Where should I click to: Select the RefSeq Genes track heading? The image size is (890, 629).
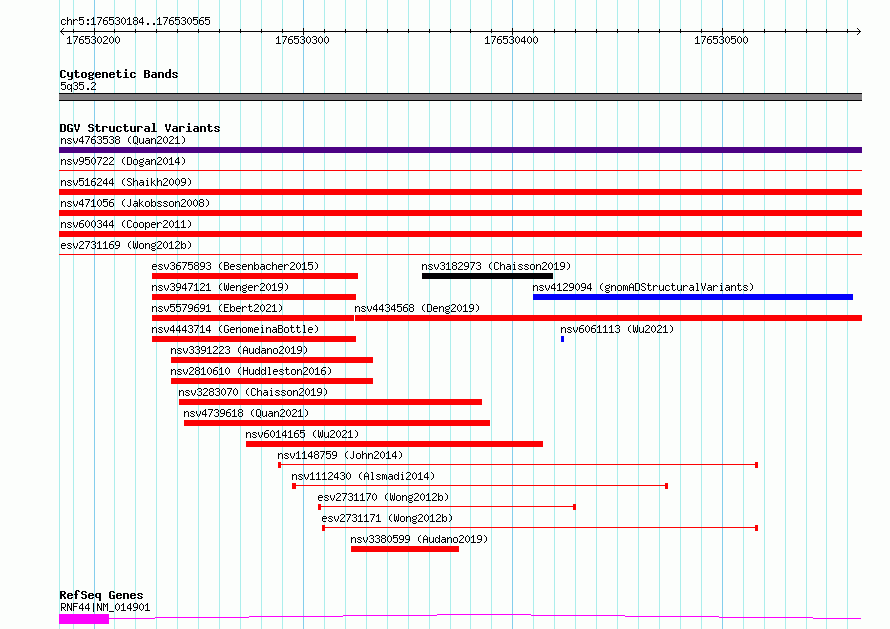[101, 595]
